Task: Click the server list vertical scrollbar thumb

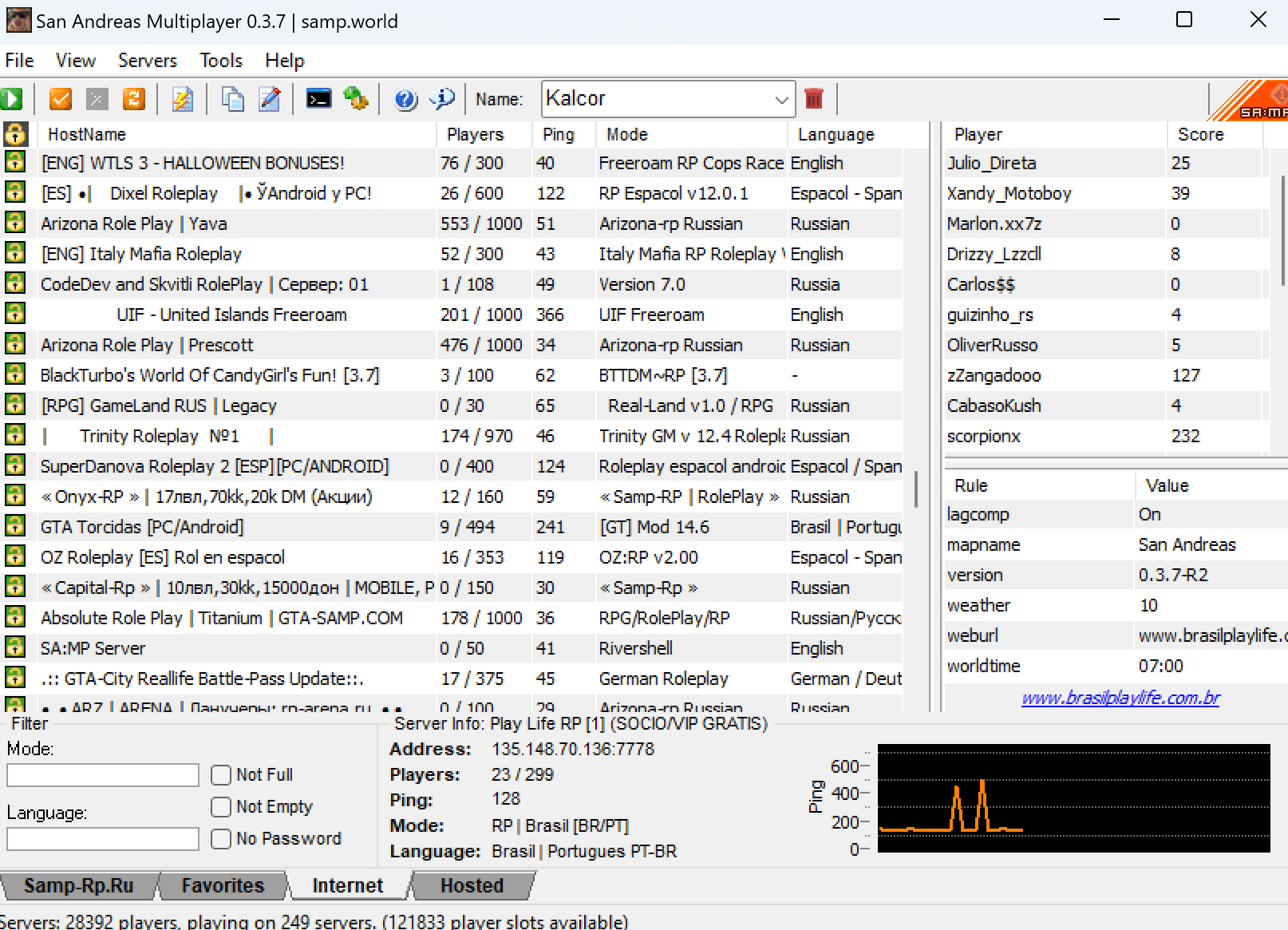Action: coord(916,488)
